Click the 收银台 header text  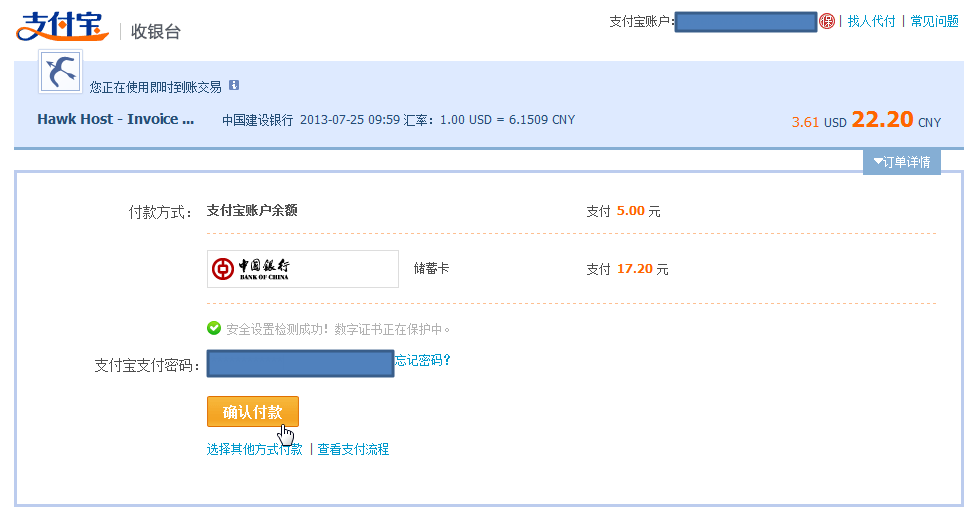click(156, 31)
